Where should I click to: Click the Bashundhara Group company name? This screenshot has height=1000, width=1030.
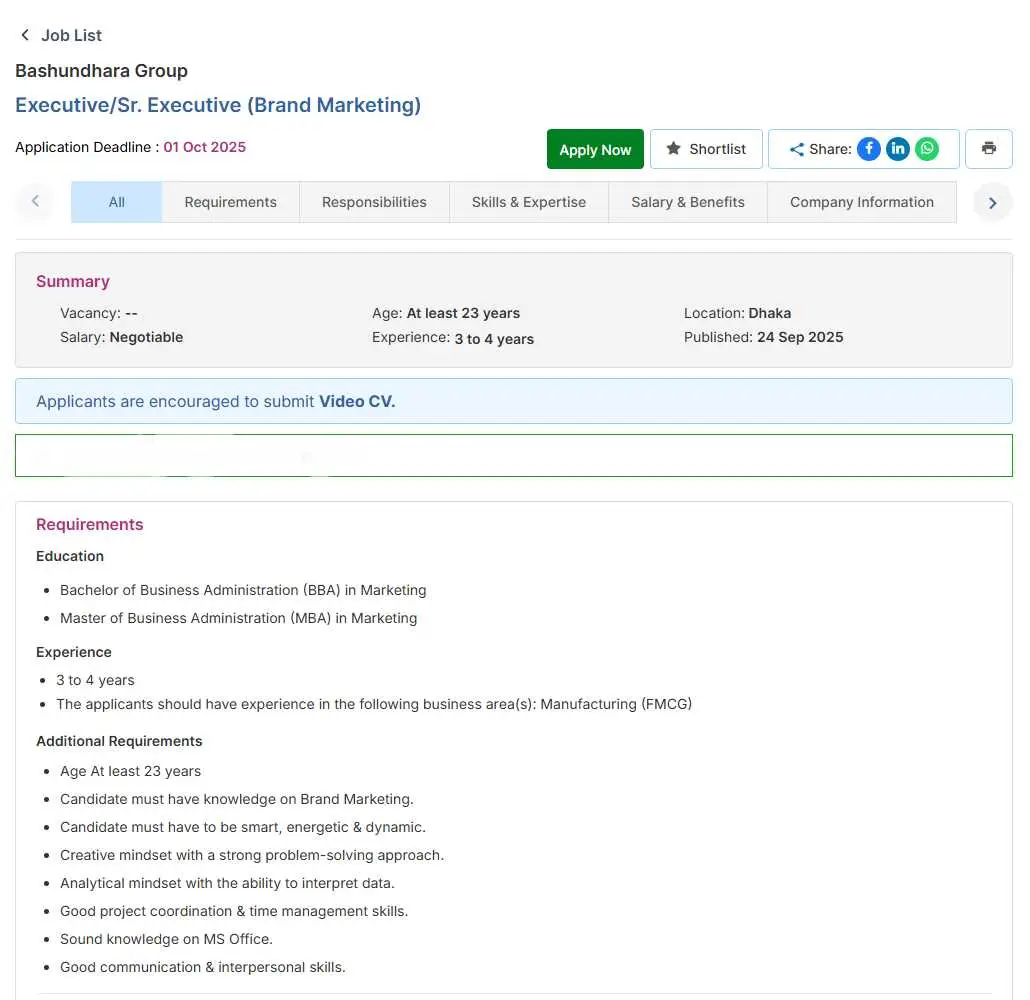(101, 71)
